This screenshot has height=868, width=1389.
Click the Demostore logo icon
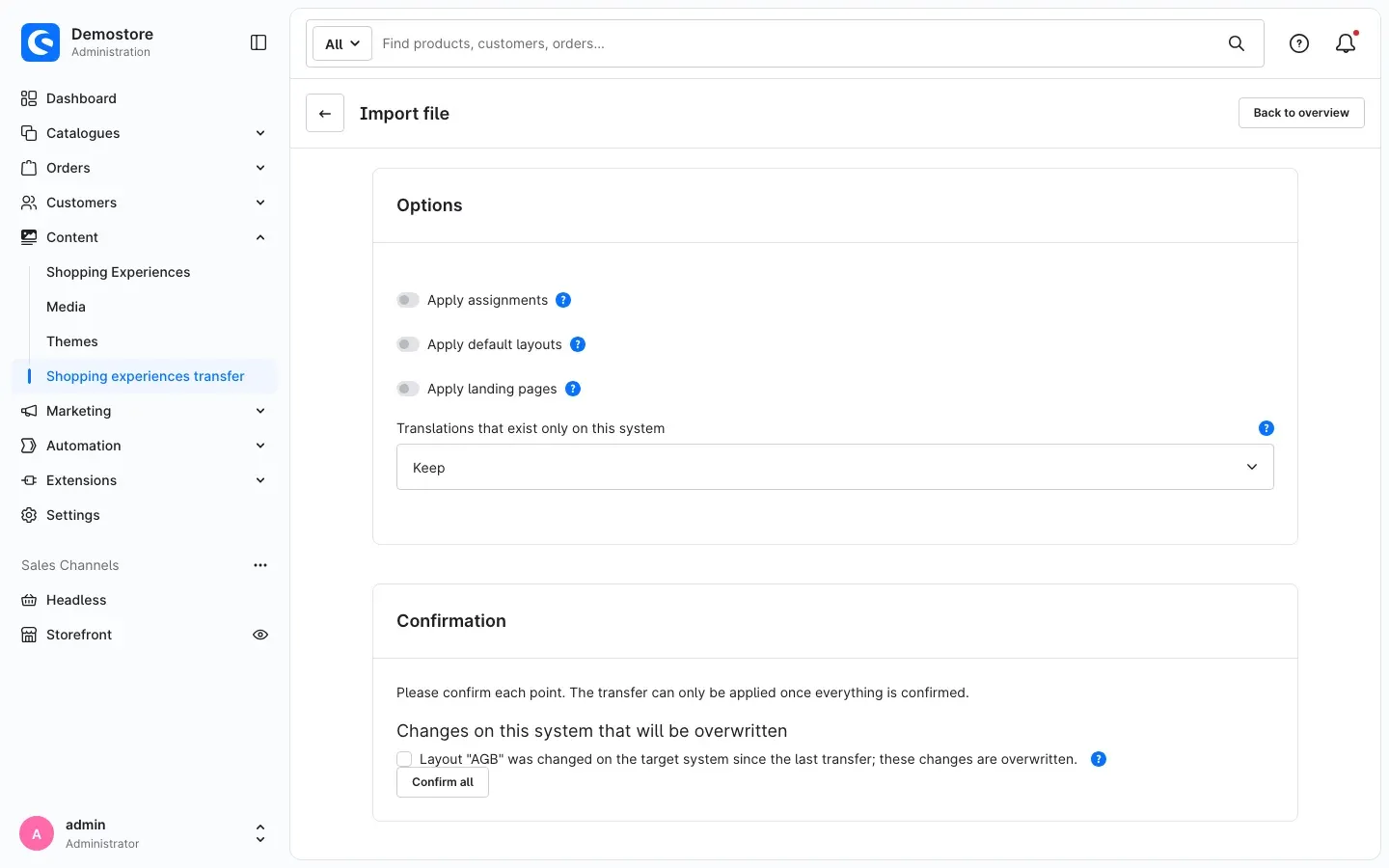coord(41,42)
